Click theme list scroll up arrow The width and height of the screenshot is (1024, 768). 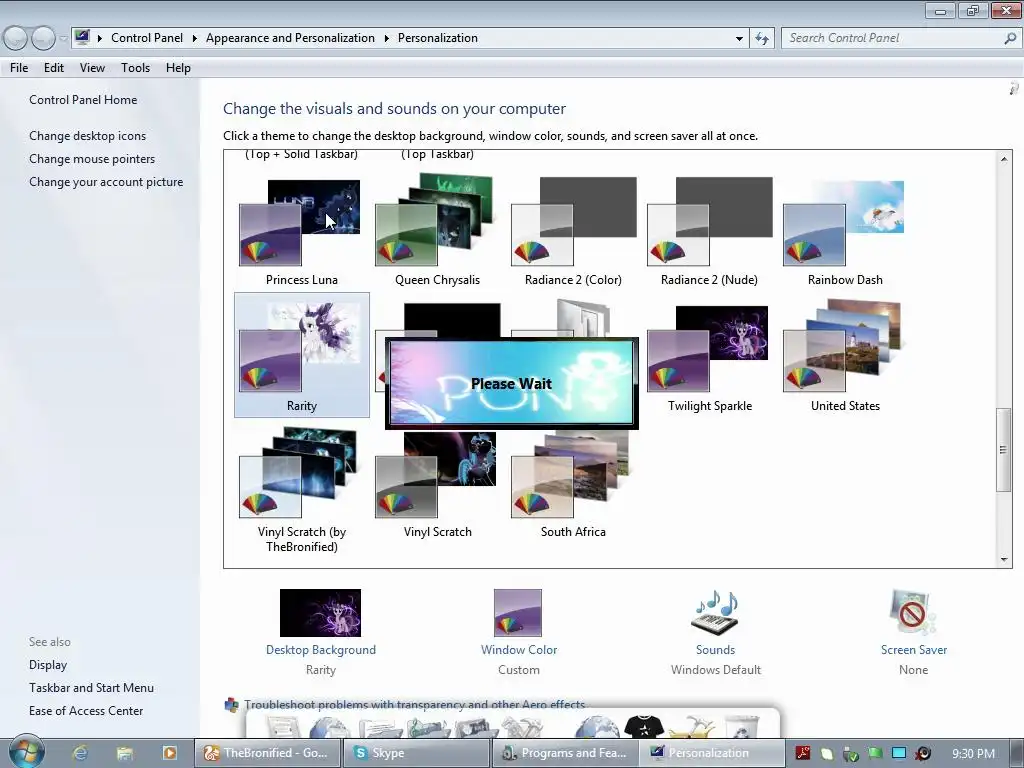[1004, 159]
